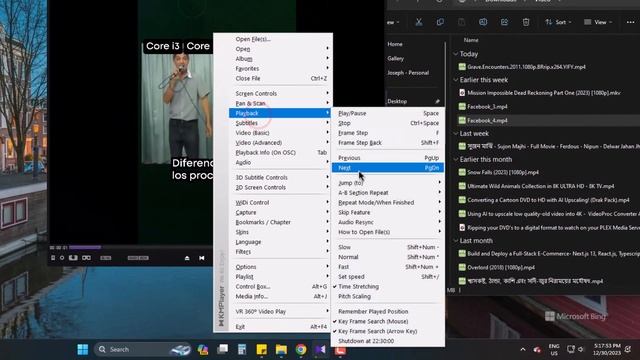Expand Repeat Mode/When Finished submenu
The image size is (640, 360).
click(x=388, y=202)
